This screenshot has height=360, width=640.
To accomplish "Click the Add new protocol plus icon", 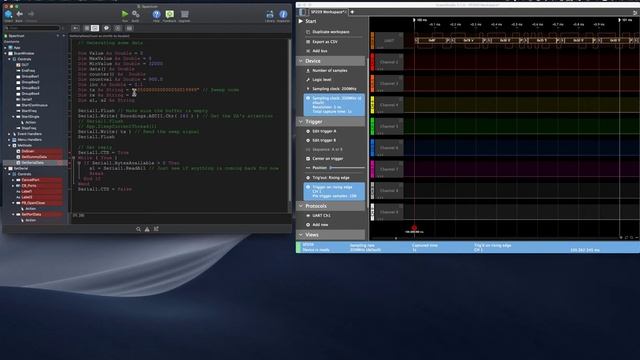I will (308, 224).
